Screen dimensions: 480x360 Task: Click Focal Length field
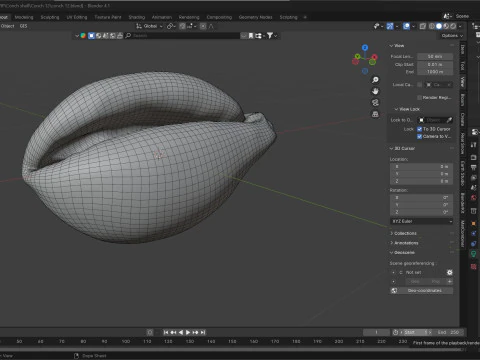coord(435,57)
